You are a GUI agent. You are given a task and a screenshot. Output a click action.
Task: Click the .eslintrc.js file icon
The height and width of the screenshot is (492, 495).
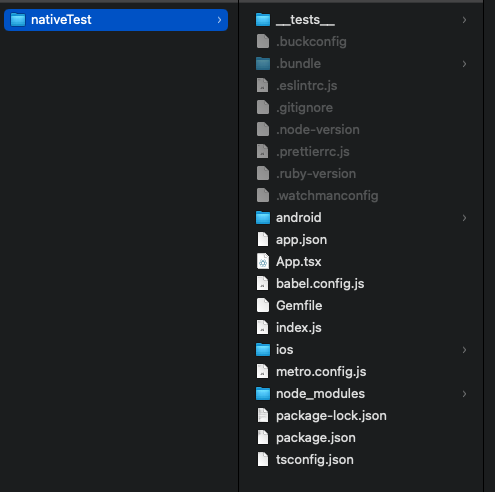[263, 86]
